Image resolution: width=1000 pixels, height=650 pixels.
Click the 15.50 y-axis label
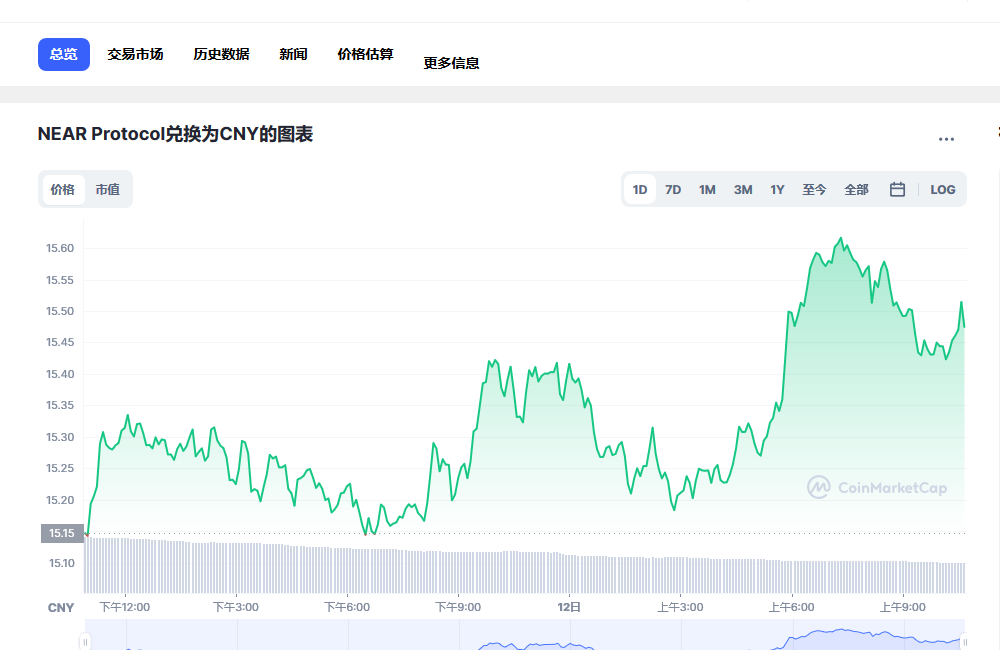click(60, 311)
